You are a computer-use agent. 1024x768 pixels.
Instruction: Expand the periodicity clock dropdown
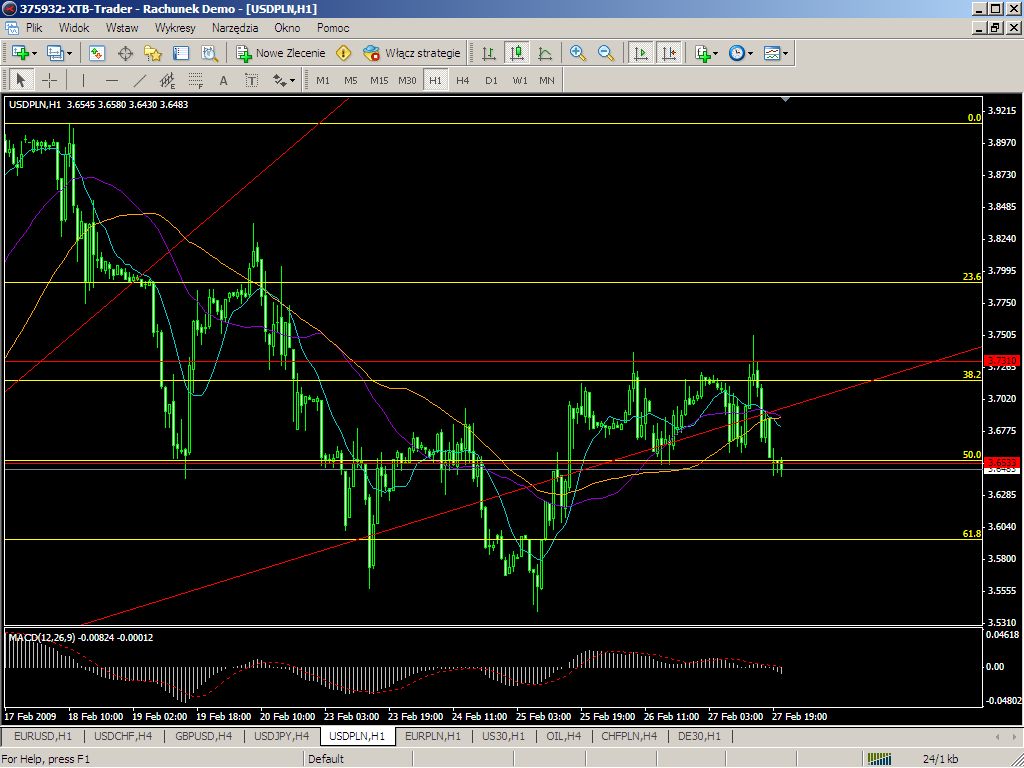coord(741,53)
